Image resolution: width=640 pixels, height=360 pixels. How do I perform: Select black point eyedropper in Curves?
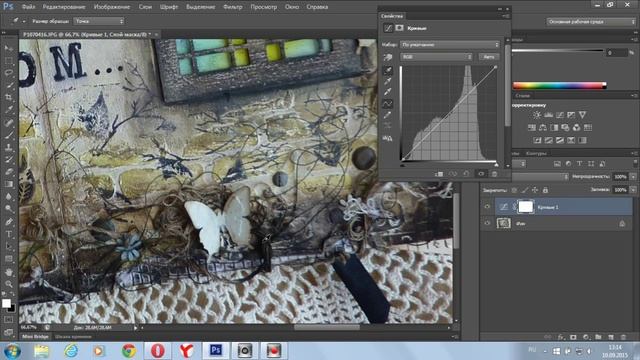coord(388,71)
